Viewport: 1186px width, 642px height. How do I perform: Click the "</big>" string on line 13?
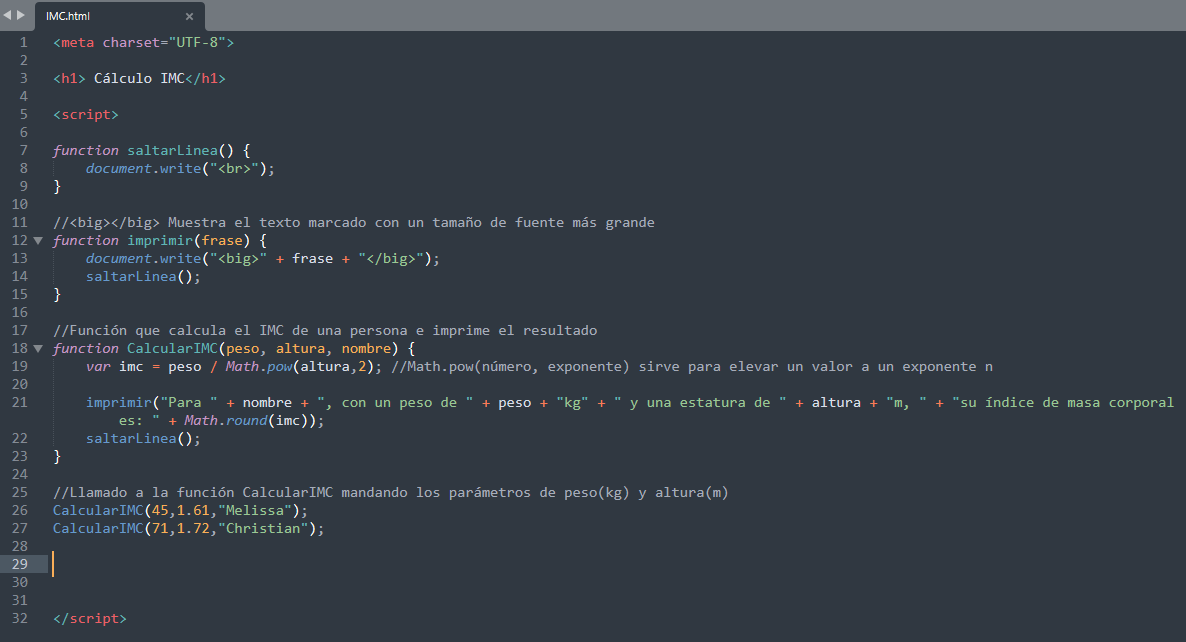tap(391, 259)
